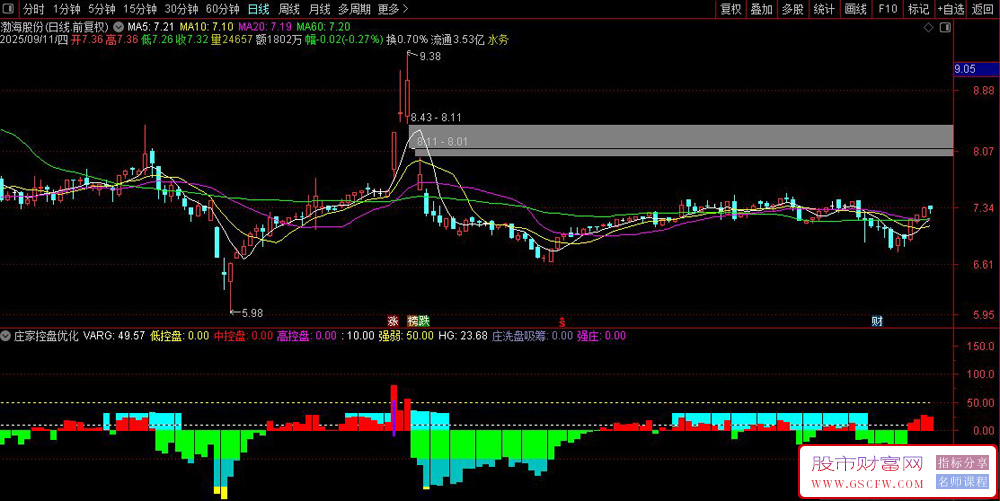Click the 强庄: 0.00 indicator label

coord(601,336)
